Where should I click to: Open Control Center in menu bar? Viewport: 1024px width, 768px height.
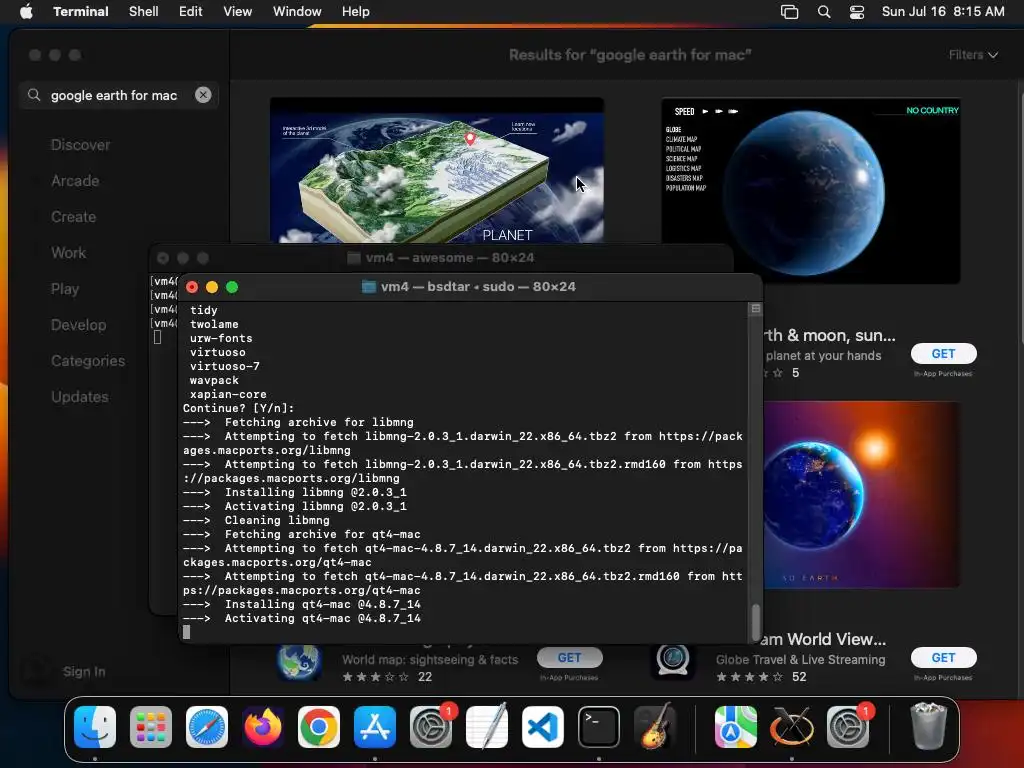pyautogui.click(x=857, y=12)
